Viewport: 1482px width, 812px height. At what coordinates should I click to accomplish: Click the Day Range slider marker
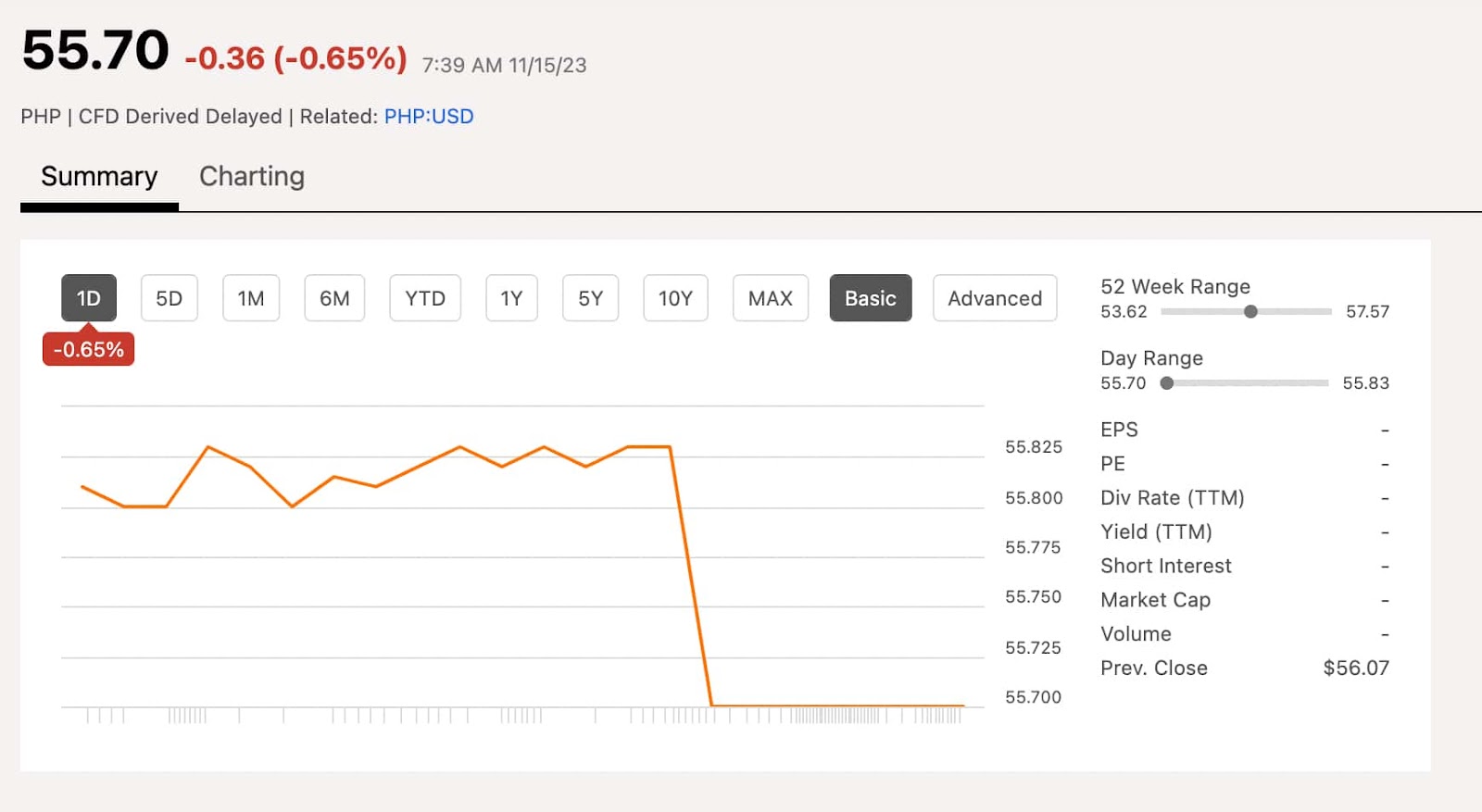coord(1167,383)
